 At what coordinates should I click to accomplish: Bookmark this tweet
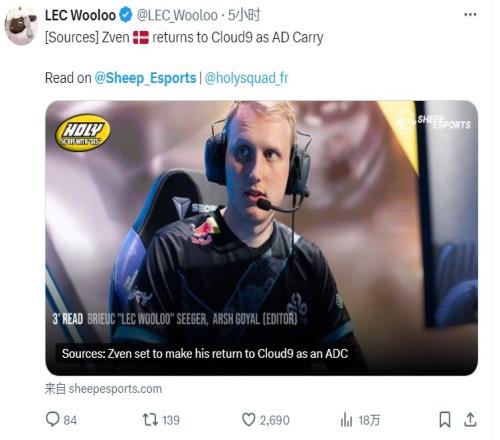pos(445,419)
